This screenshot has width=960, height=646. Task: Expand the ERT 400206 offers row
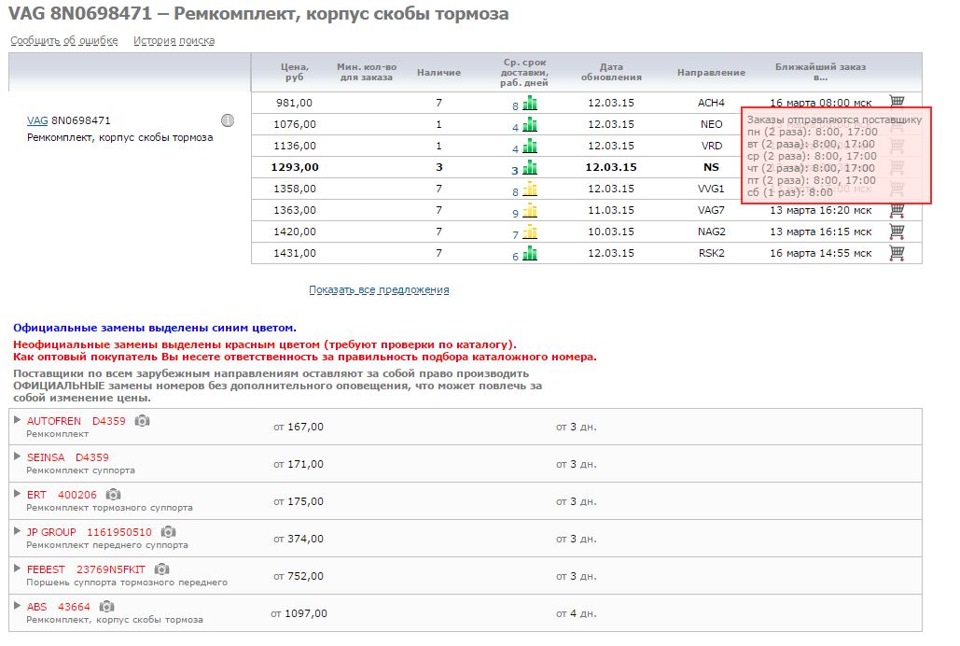[17, 494]
